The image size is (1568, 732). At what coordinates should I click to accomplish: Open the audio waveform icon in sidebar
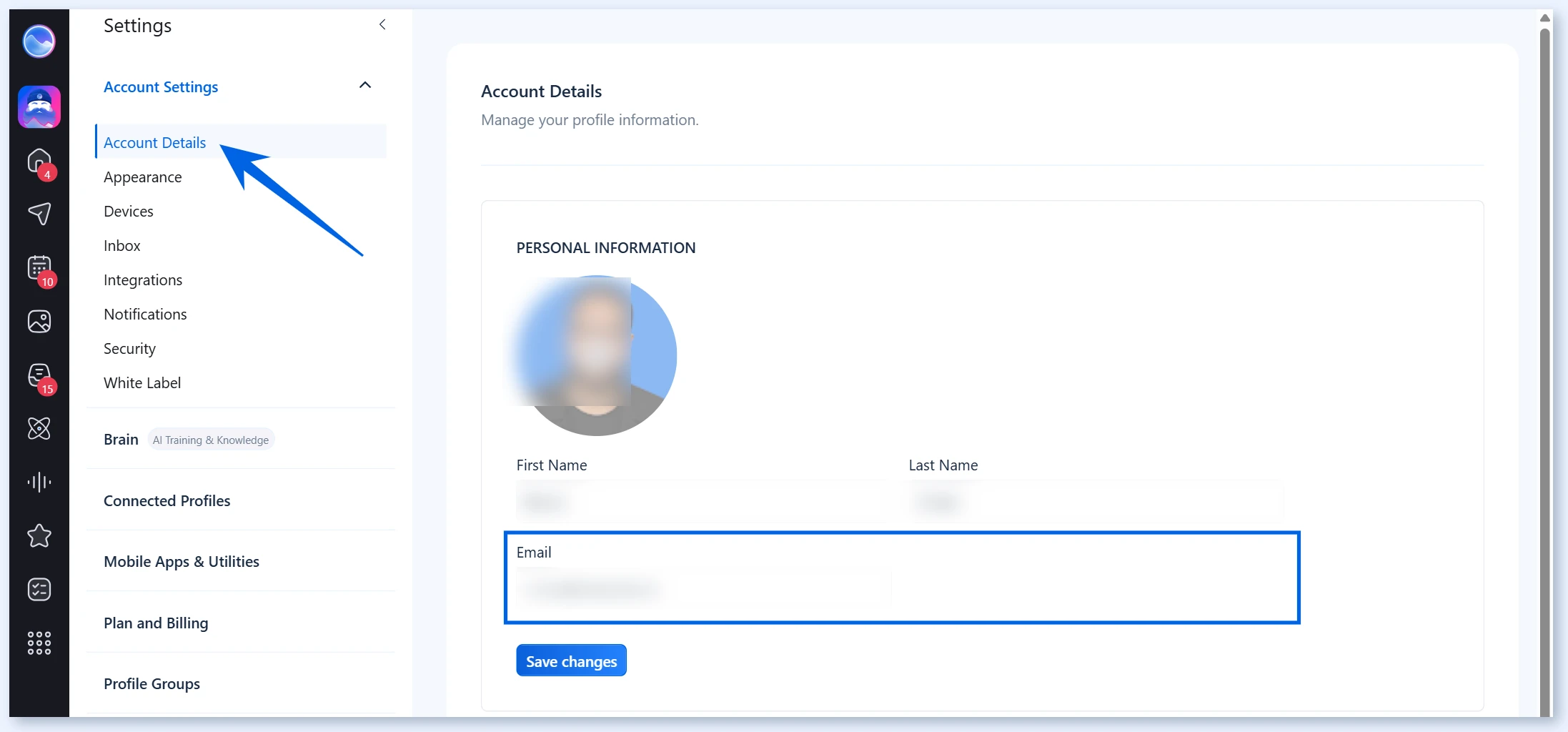point(39,482)
